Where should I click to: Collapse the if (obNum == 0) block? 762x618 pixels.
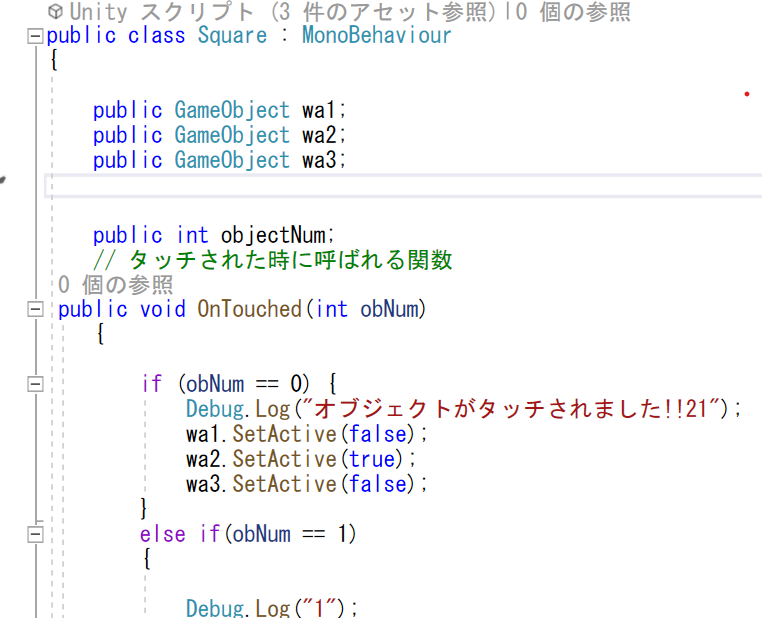pos(35,384)
